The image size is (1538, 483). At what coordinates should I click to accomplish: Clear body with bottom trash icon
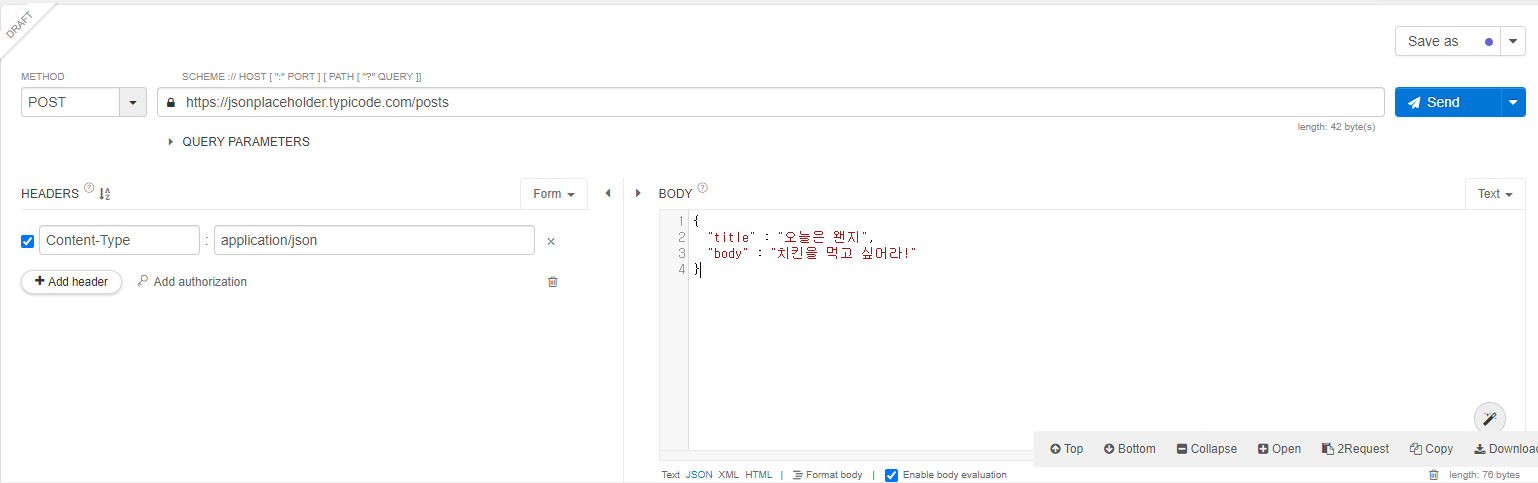click(1433, 475)
